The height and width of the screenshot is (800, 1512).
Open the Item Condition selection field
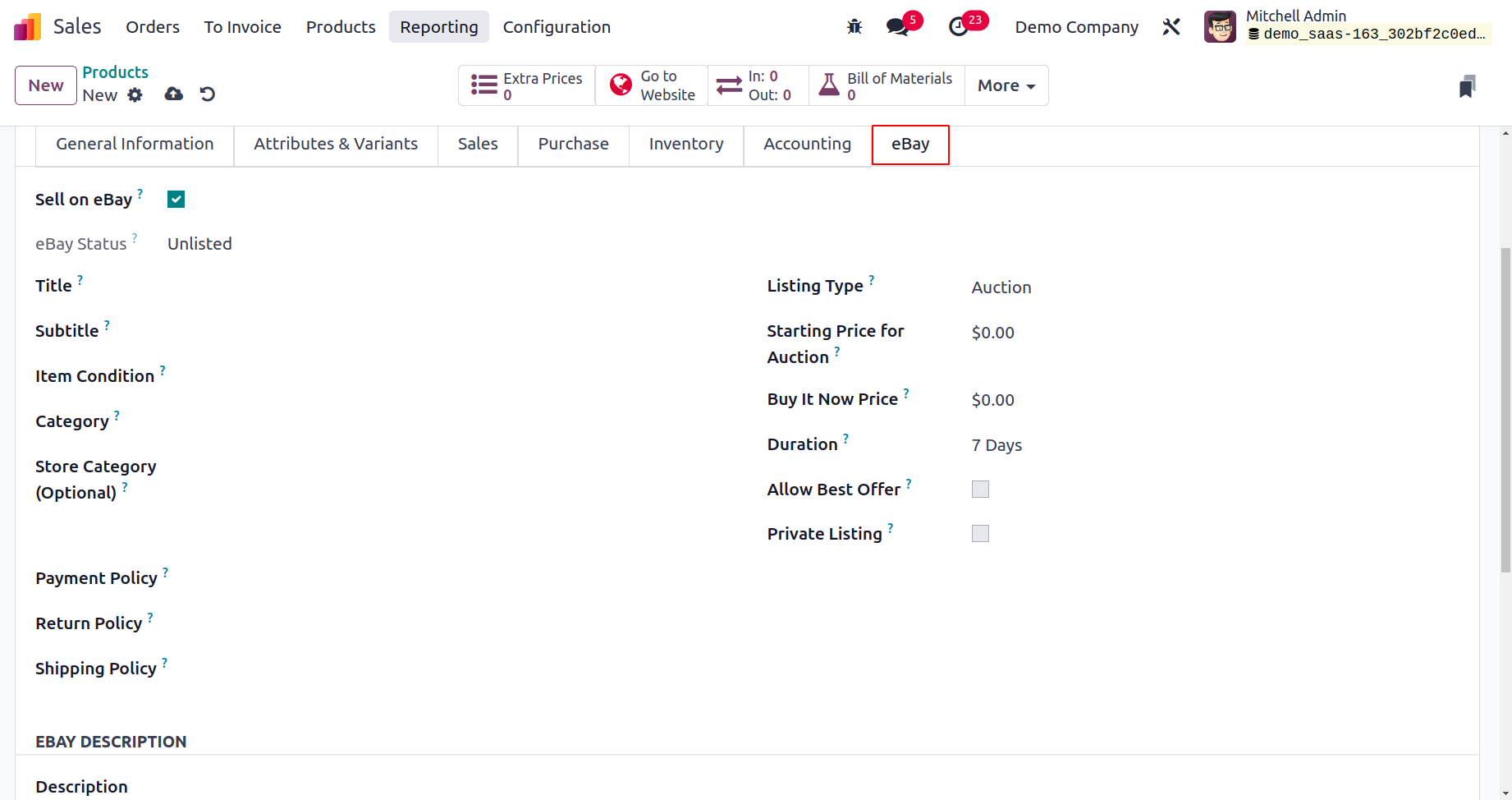pyautogui.click(x=447, y=376)
